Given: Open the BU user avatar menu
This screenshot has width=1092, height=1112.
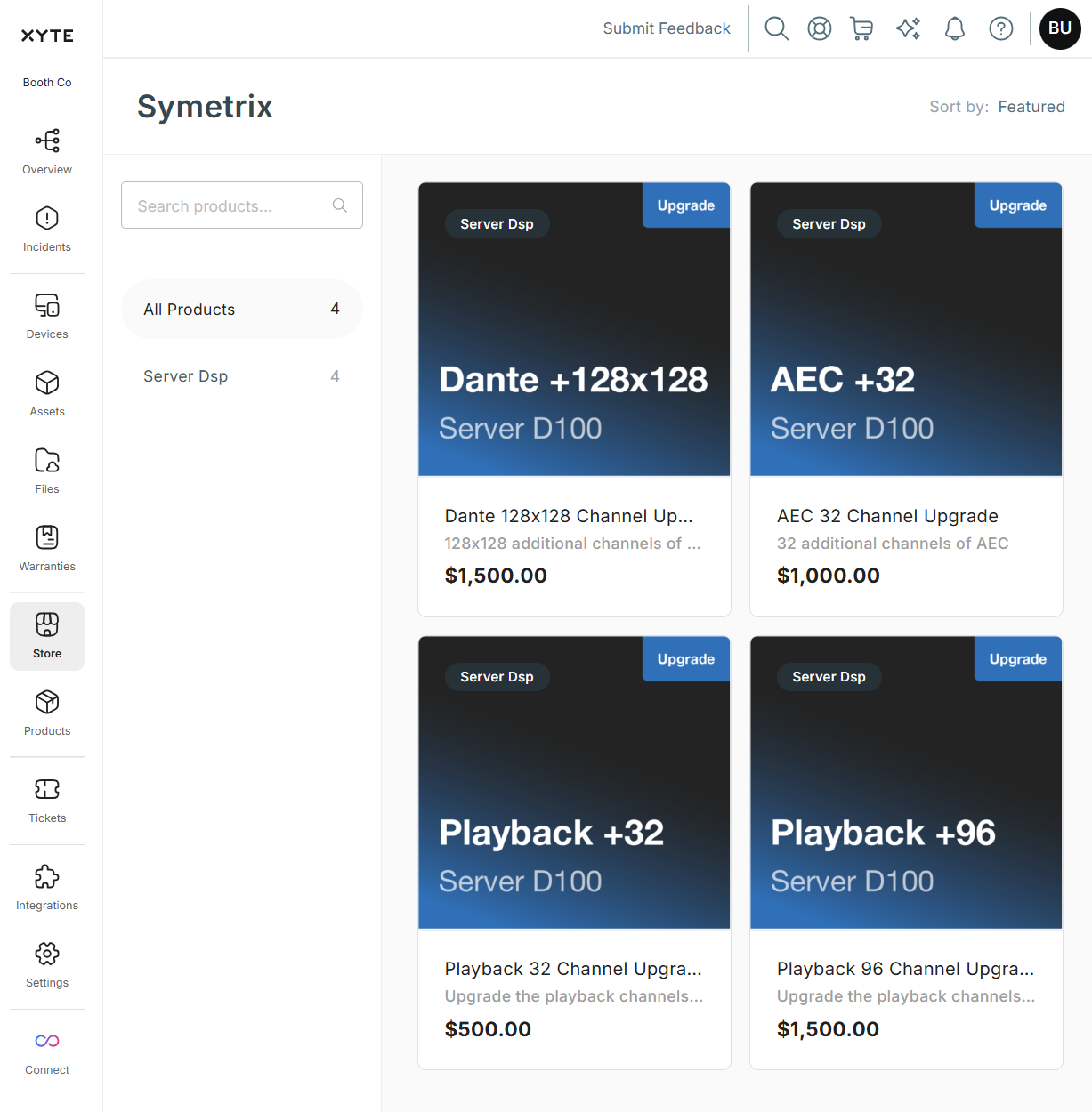Looking at the screenshot, I should (x=1060, y=28).
